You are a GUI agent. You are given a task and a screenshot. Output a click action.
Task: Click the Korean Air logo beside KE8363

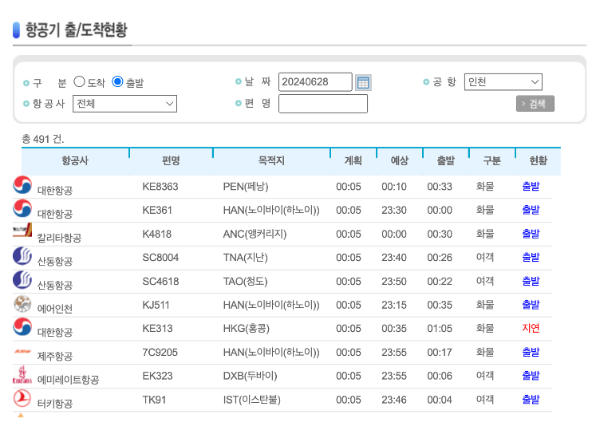coord(22,185)
